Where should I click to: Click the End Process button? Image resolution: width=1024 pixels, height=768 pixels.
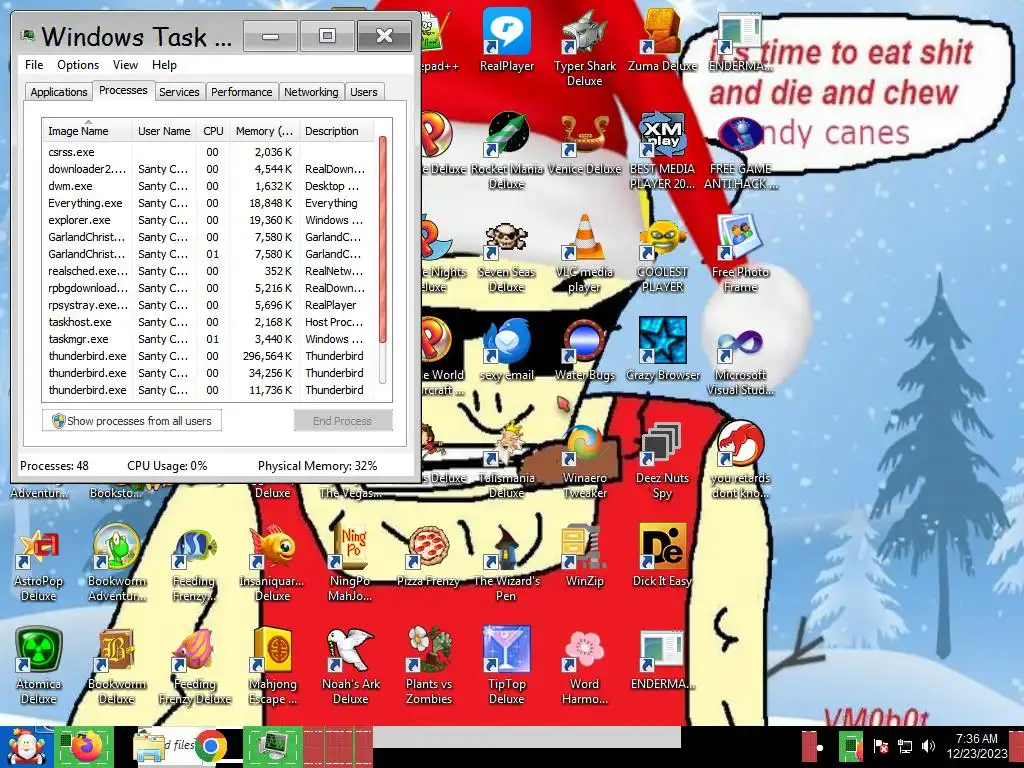[342, 421]
